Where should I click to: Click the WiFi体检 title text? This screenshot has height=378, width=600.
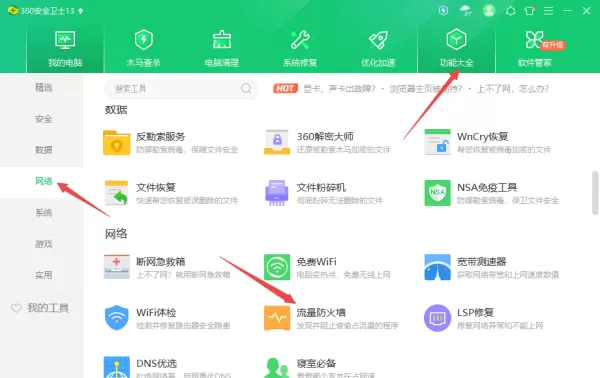(156, 313)
